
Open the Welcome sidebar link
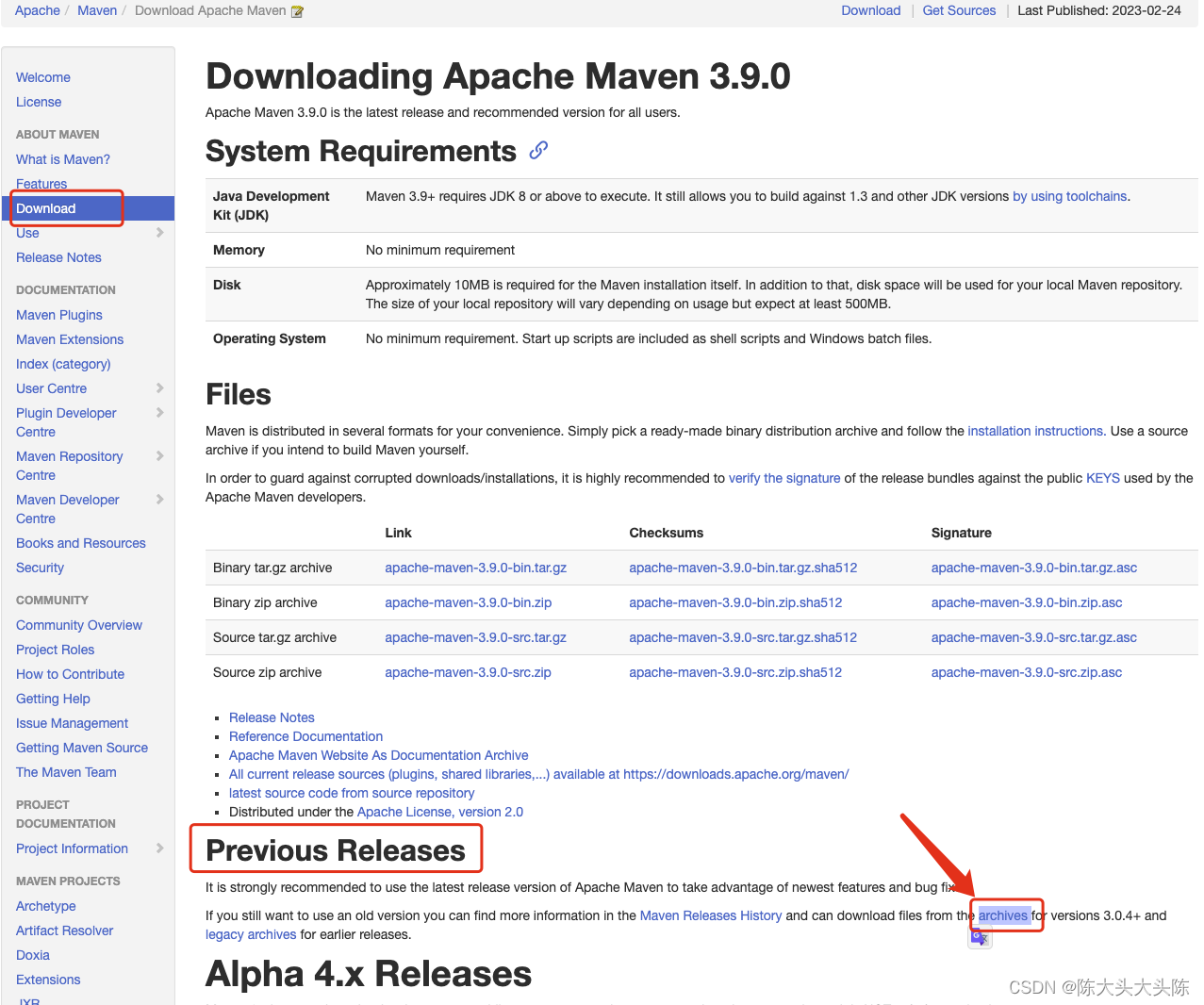coord(43,77)
